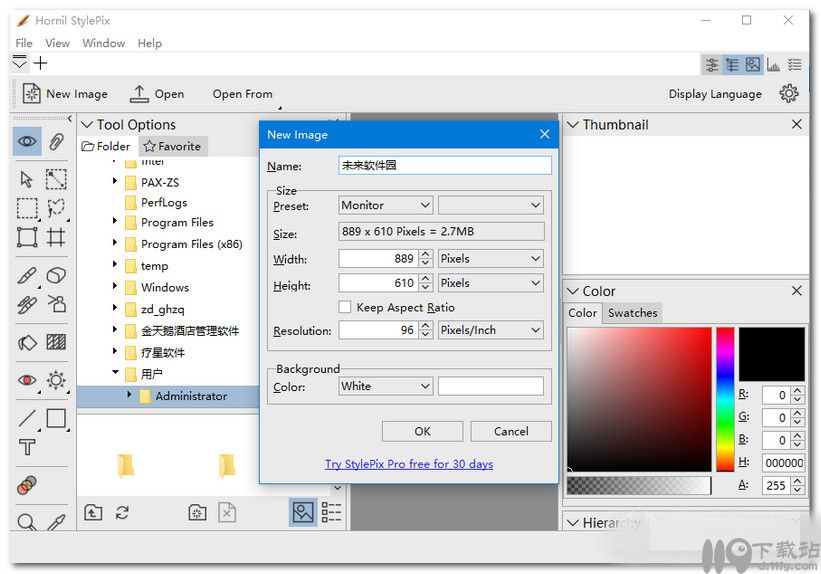Toggle the hierarchy tree panel icon
Viewport: 821px width, 574px height.
732,65
